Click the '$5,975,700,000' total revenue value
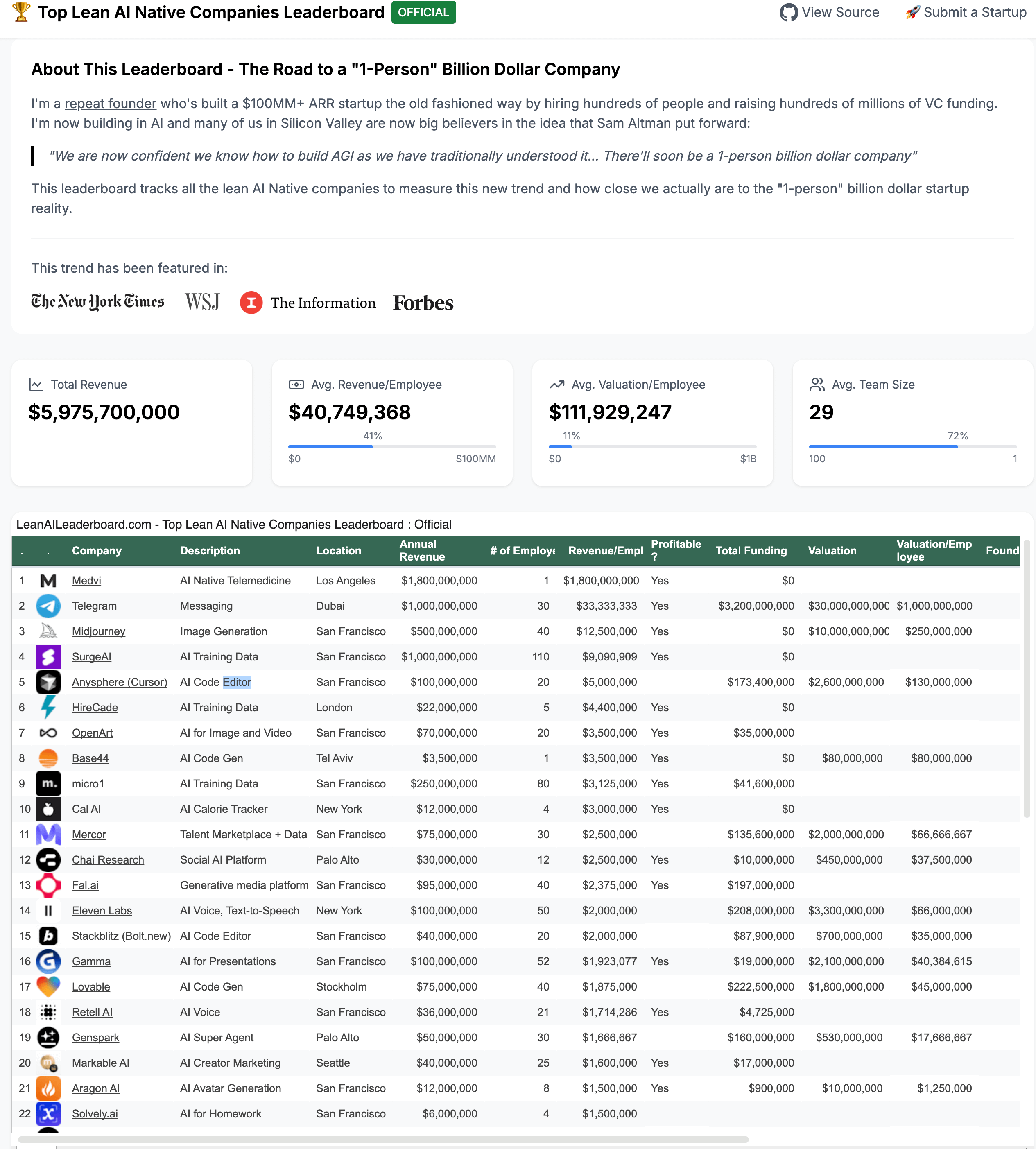 (x=104, y=412)
